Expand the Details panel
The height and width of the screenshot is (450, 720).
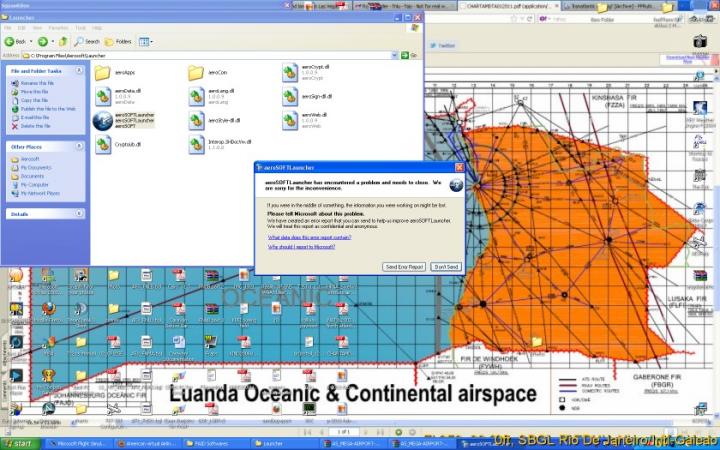[x=79, y=214]
